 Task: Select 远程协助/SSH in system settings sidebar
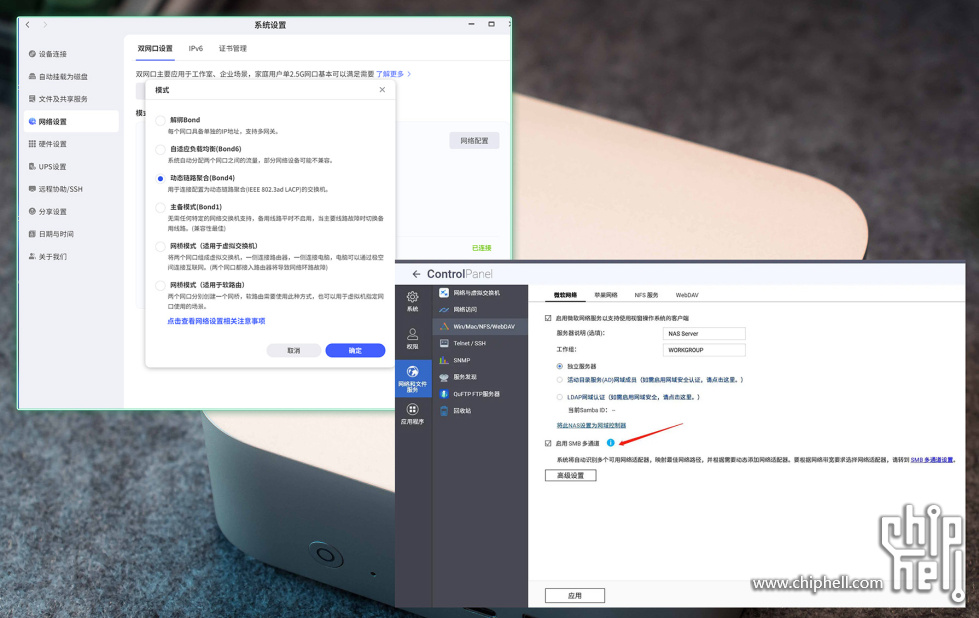click(60, 189)
